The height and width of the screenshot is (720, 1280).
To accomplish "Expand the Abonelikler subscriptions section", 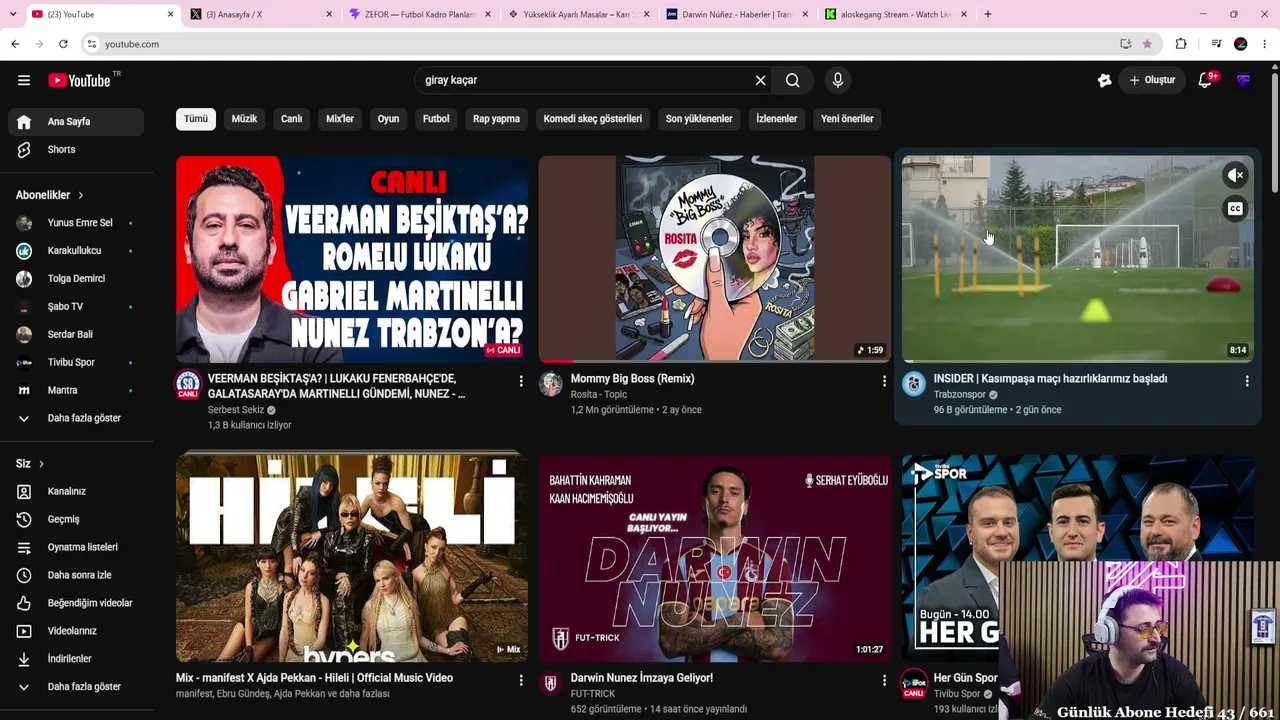I will tap(50, 195).
